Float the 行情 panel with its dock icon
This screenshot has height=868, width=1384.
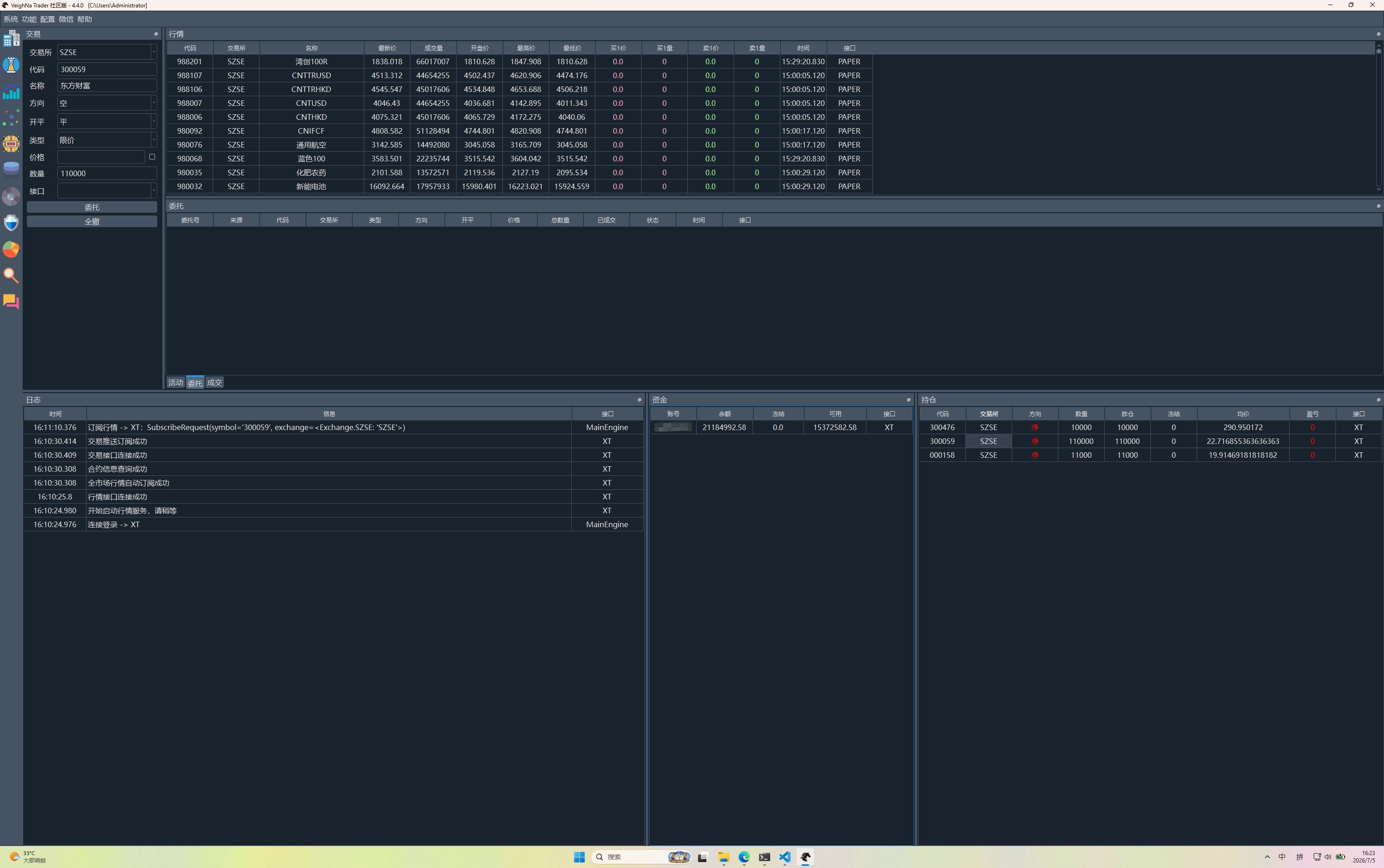pyautogui.click(x=1378, y=34)
